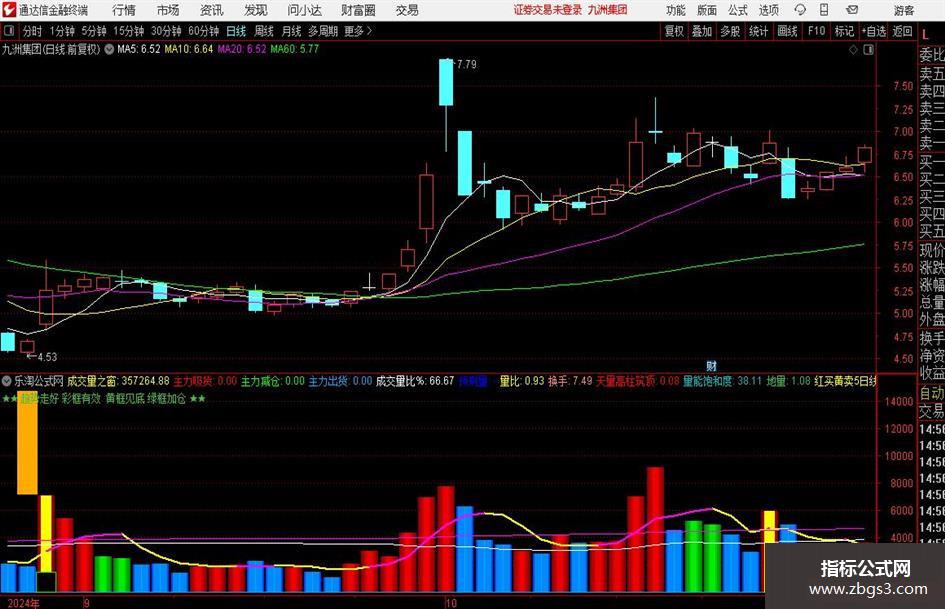Add stock via +自选
945x609 pixels.
(874, 31)
